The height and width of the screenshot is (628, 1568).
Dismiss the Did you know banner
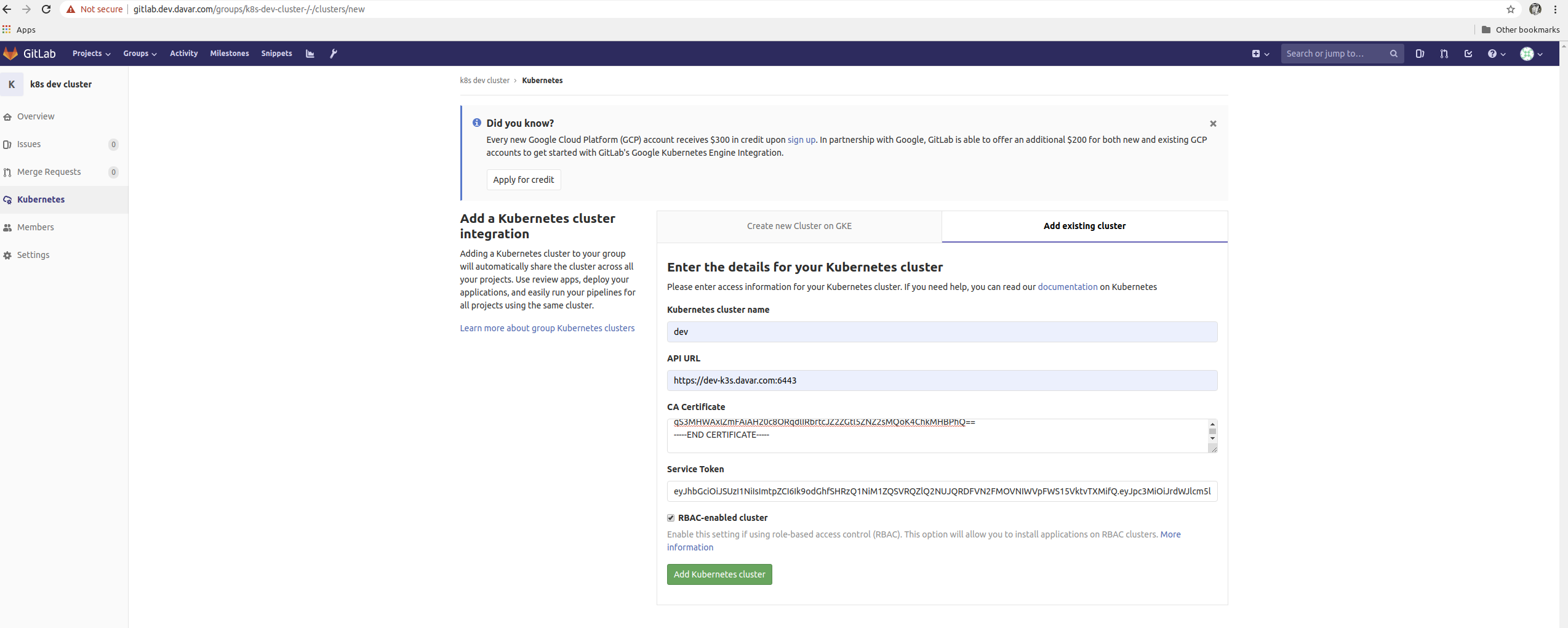click(x=1213, y=124)
